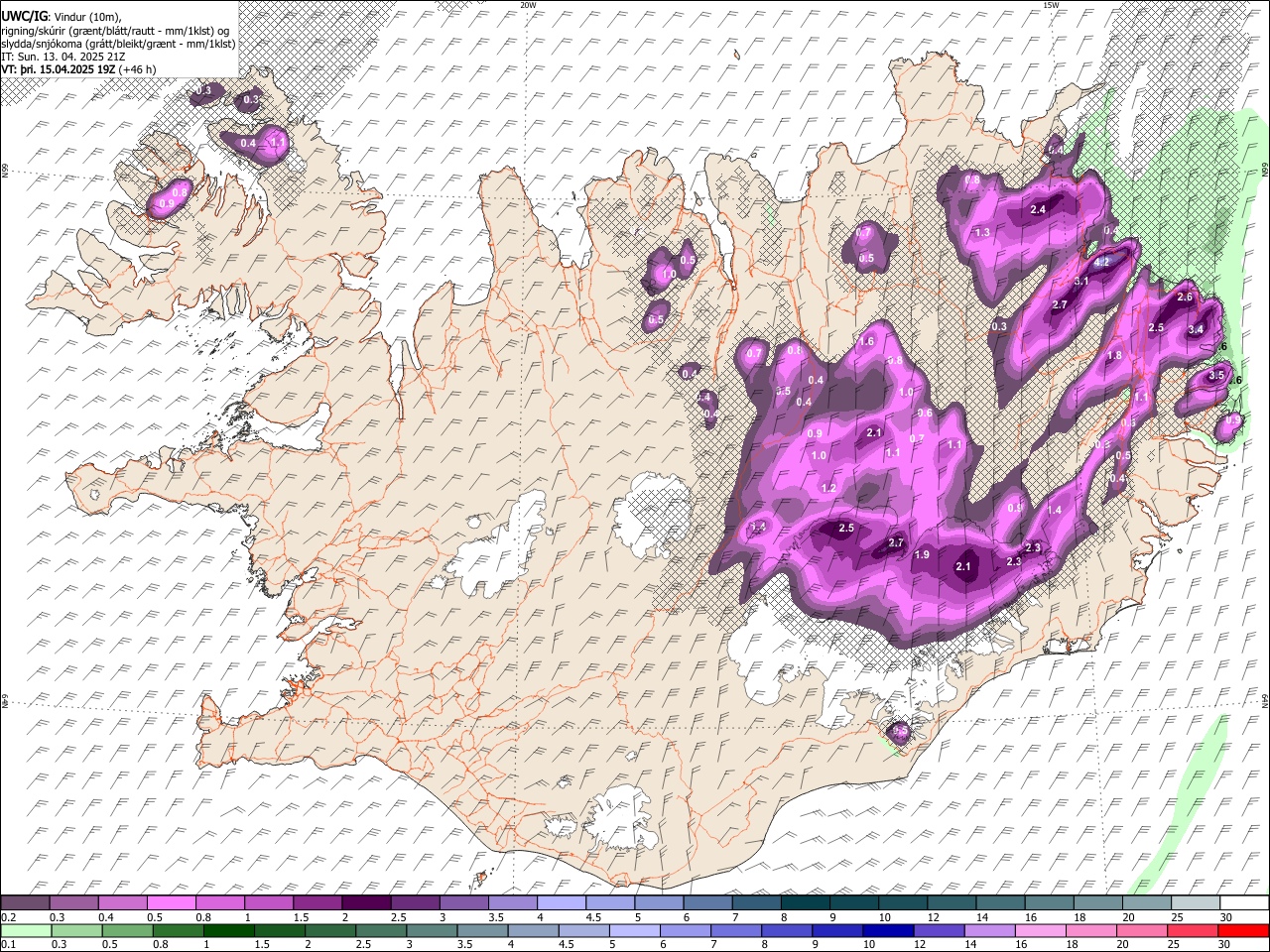Click the bright red lower swatch at 30

pyautogui.click(x=1242, y=930)
